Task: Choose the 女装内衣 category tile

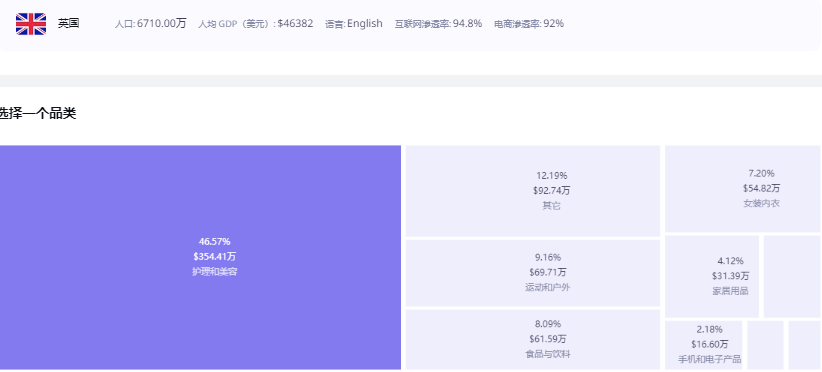Action: pos(743,189)
